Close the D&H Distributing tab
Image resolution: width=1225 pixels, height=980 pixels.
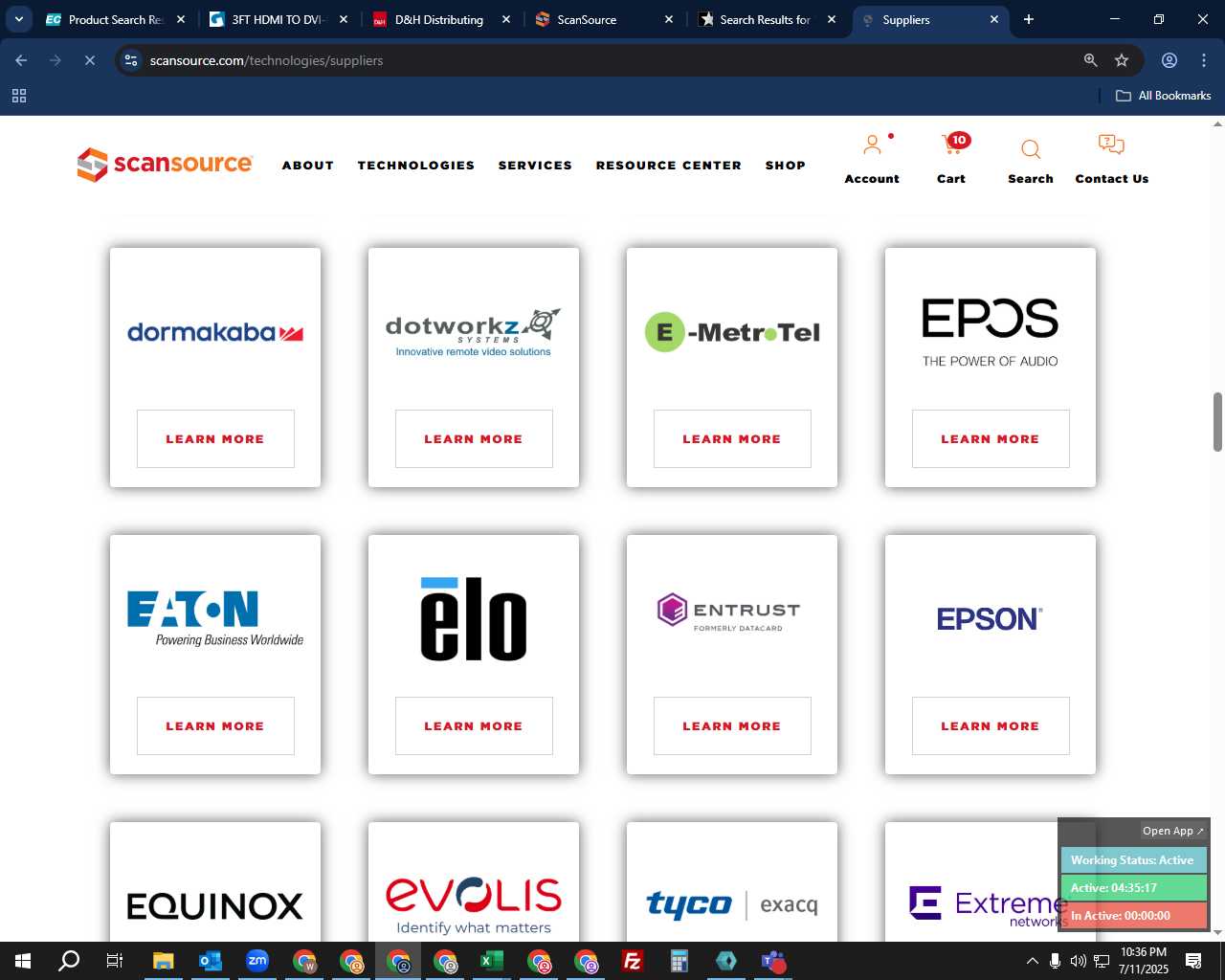coord(506,19)
